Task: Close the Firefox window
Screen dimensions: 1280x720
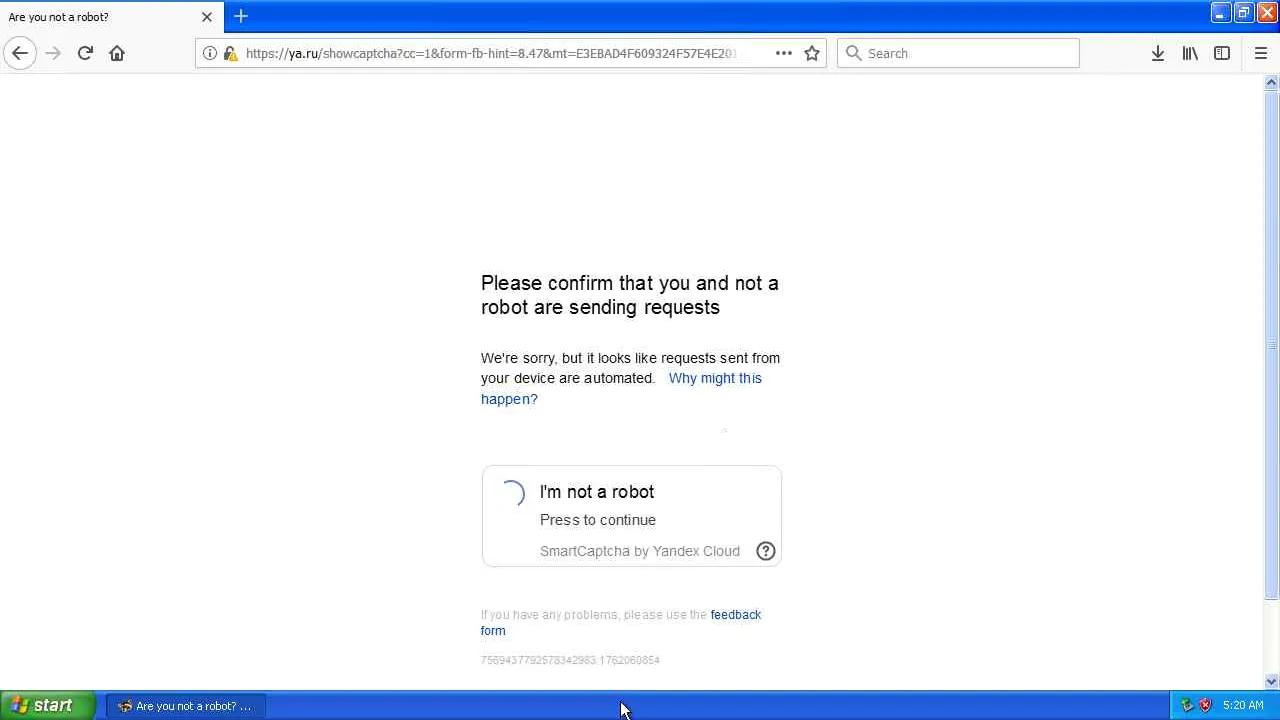Action: click(x=1266, y=13)
